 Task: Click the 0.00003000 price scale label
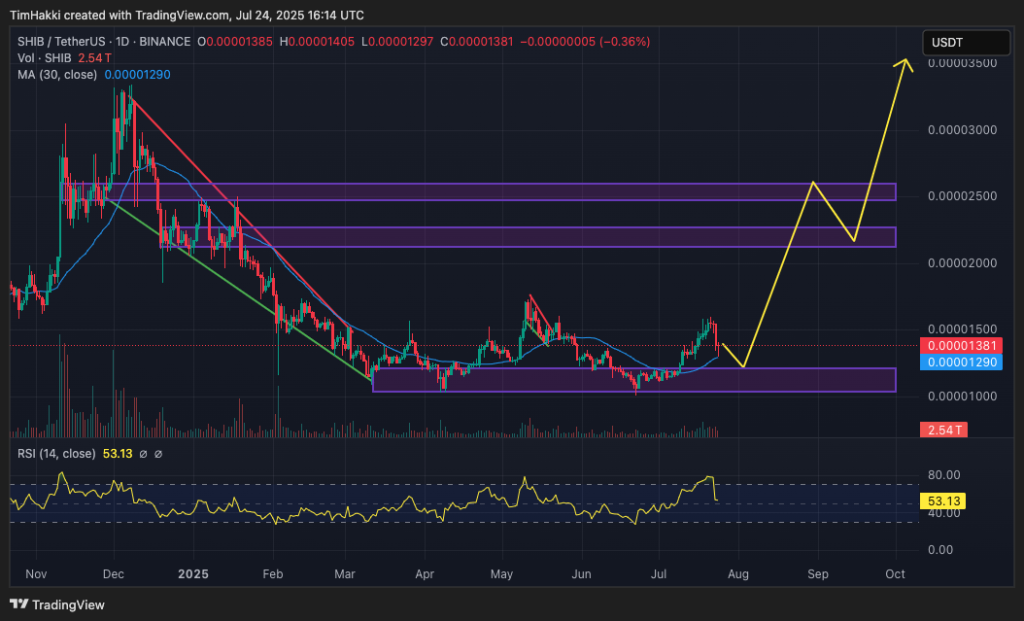(x=963, y=130)
